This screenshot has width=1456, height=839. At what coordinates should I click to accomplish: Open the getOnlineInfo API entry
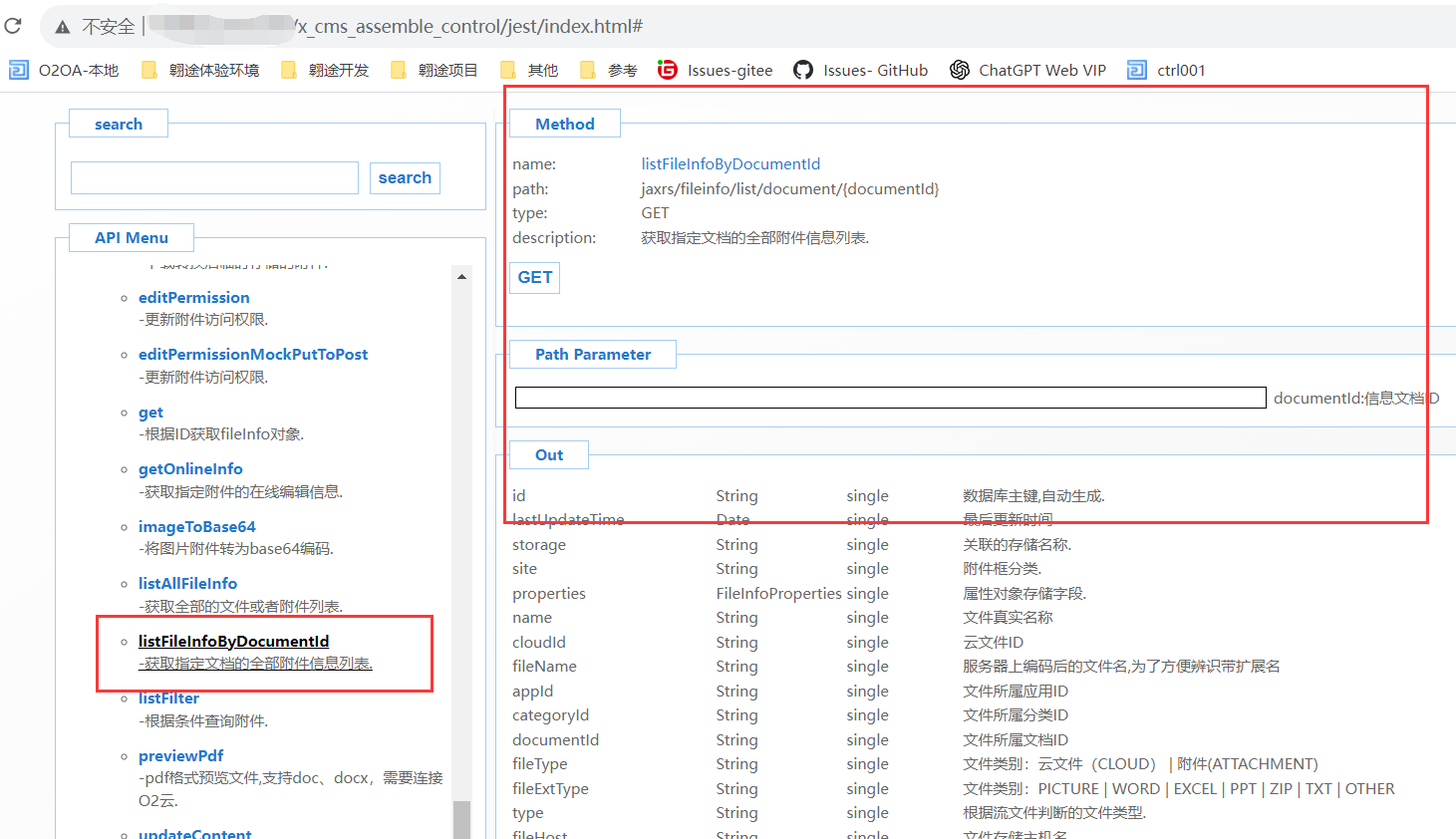click(x=190, y=469)
